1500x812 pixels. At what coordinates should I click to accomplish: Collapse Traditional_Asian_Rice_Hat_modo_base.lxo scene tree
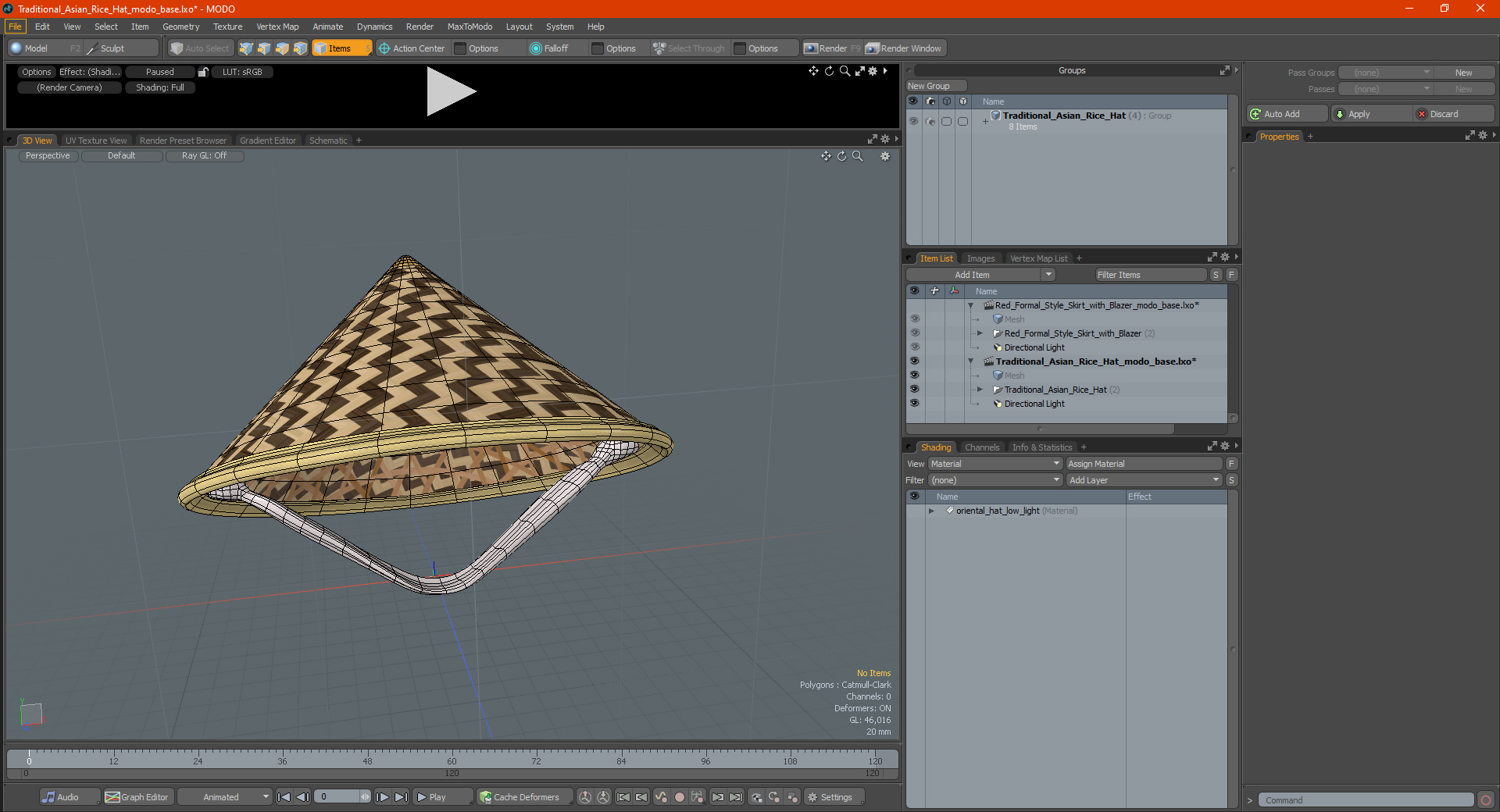(971, 361)
